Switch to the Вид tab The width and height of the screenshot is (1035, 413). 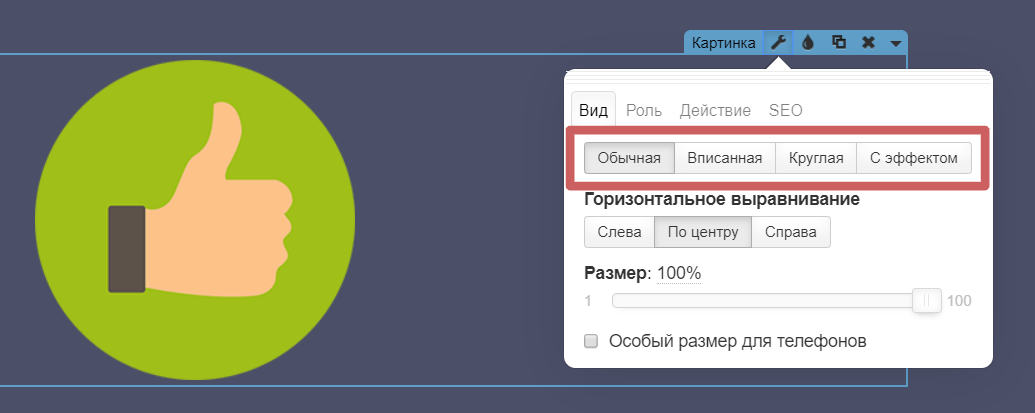[593, 110]
